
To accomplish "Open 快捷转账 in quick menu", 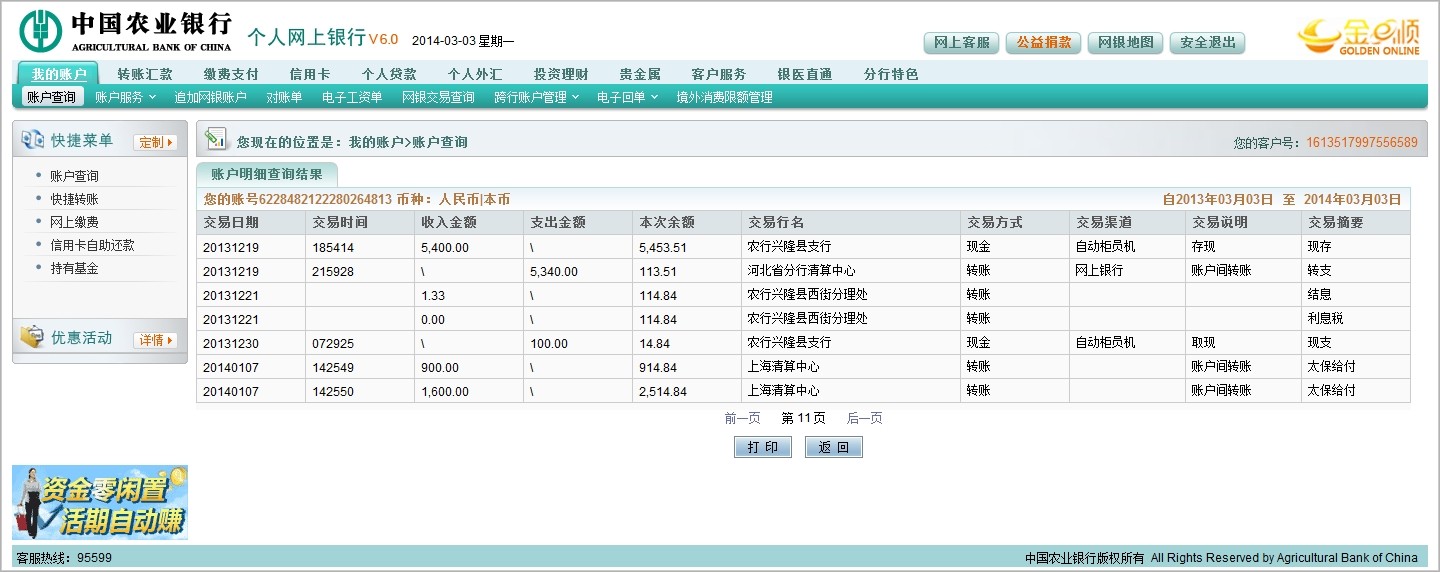I will click(x=74, y=199).
